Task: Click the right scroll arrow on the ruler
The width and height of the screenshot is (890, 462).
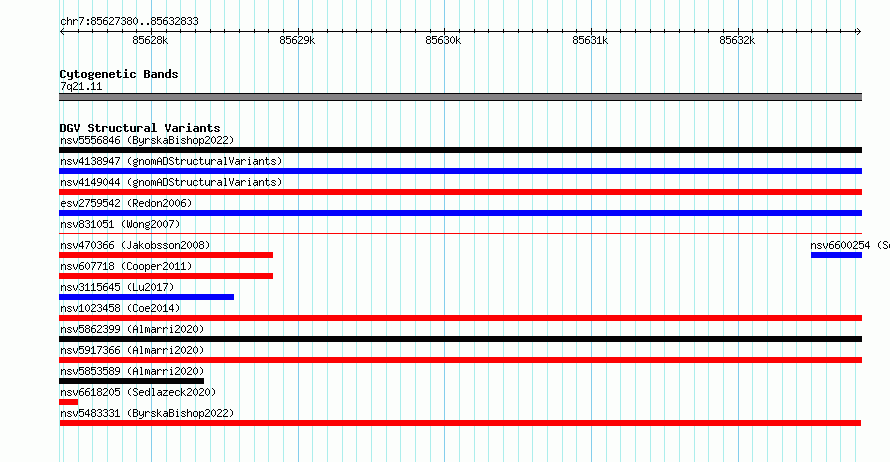Action: coord(859,31)
